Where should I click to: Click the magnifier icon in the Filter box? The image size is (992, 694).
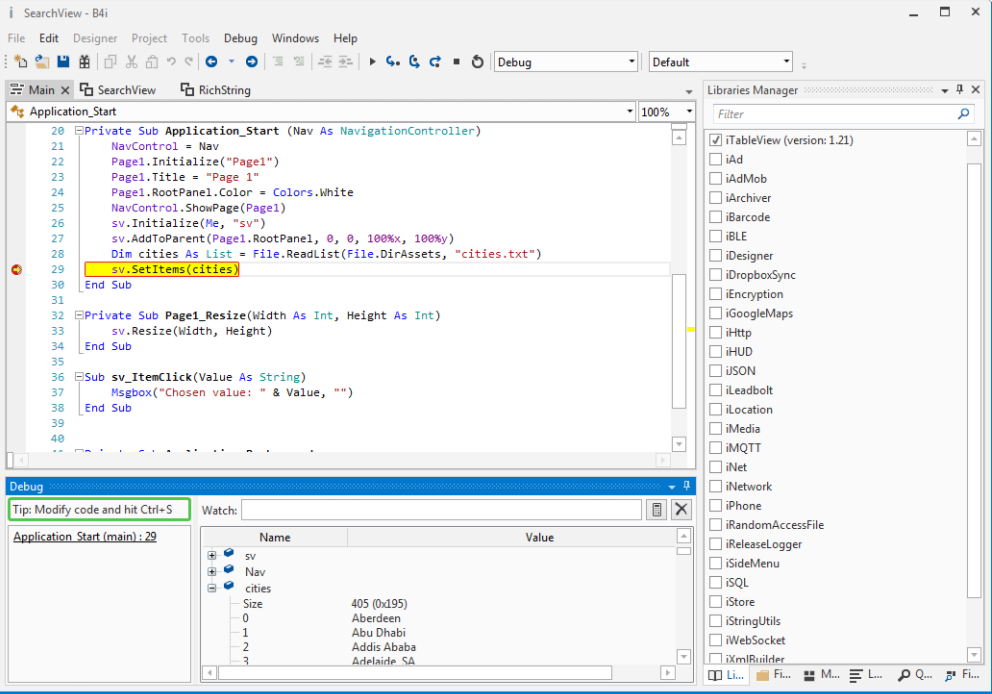click(x=963, y=114)
